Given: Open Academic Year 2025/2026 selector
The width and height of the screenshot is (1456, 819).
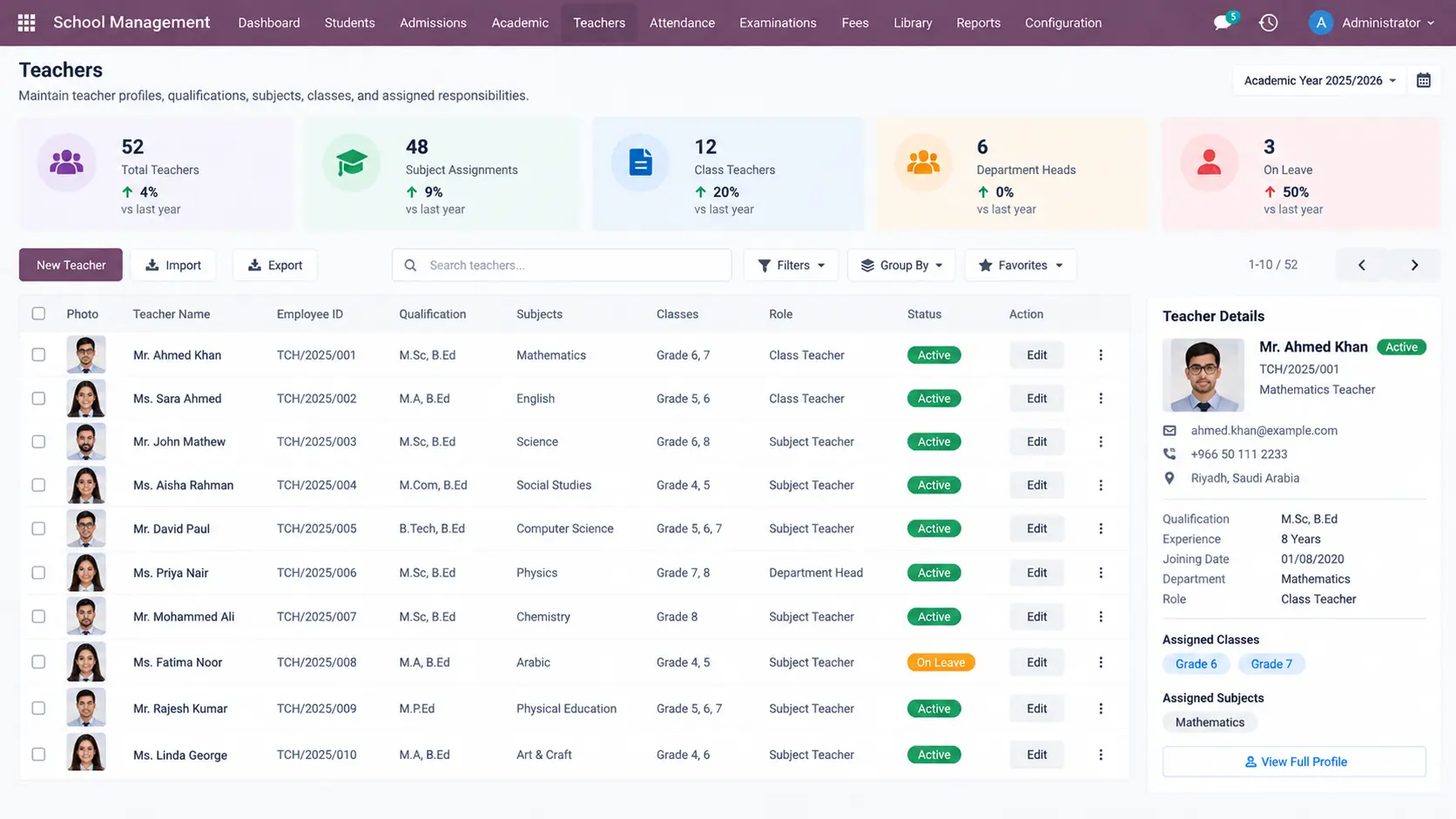Looking at the screenshot, I should (x=1319, y=80).
